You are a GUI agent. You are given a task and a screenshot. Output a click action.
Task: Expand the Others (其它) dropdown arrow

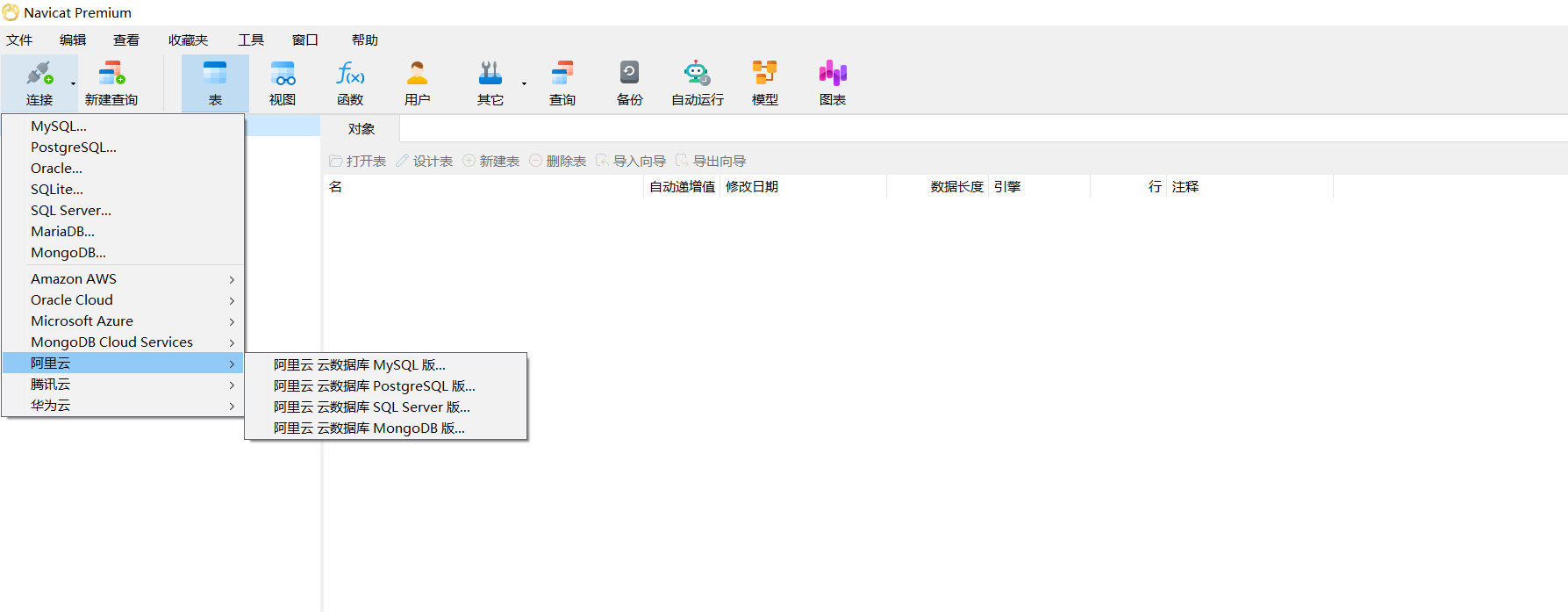click(524, 84)
